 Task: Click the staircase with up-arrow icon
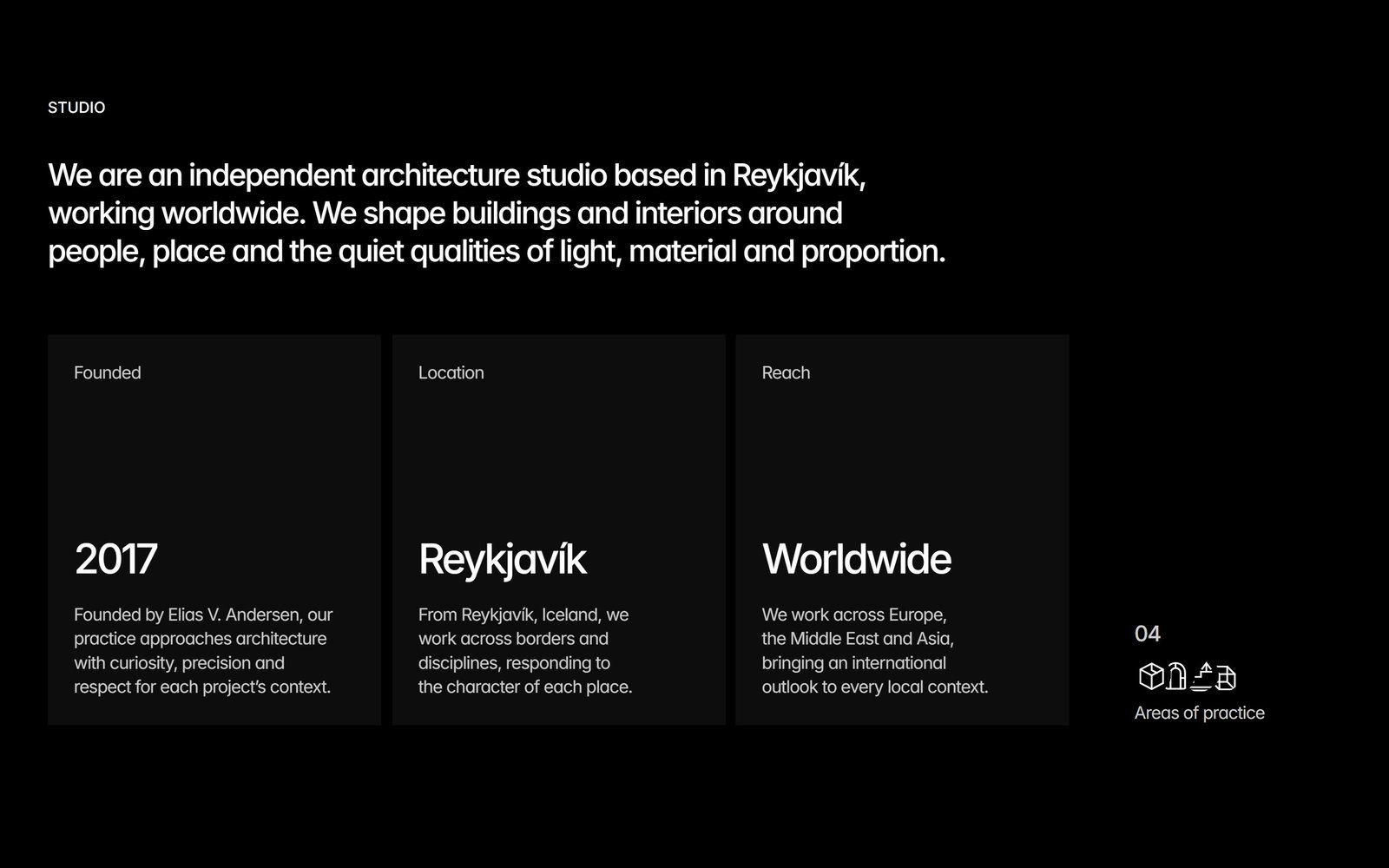point(1201,676)
